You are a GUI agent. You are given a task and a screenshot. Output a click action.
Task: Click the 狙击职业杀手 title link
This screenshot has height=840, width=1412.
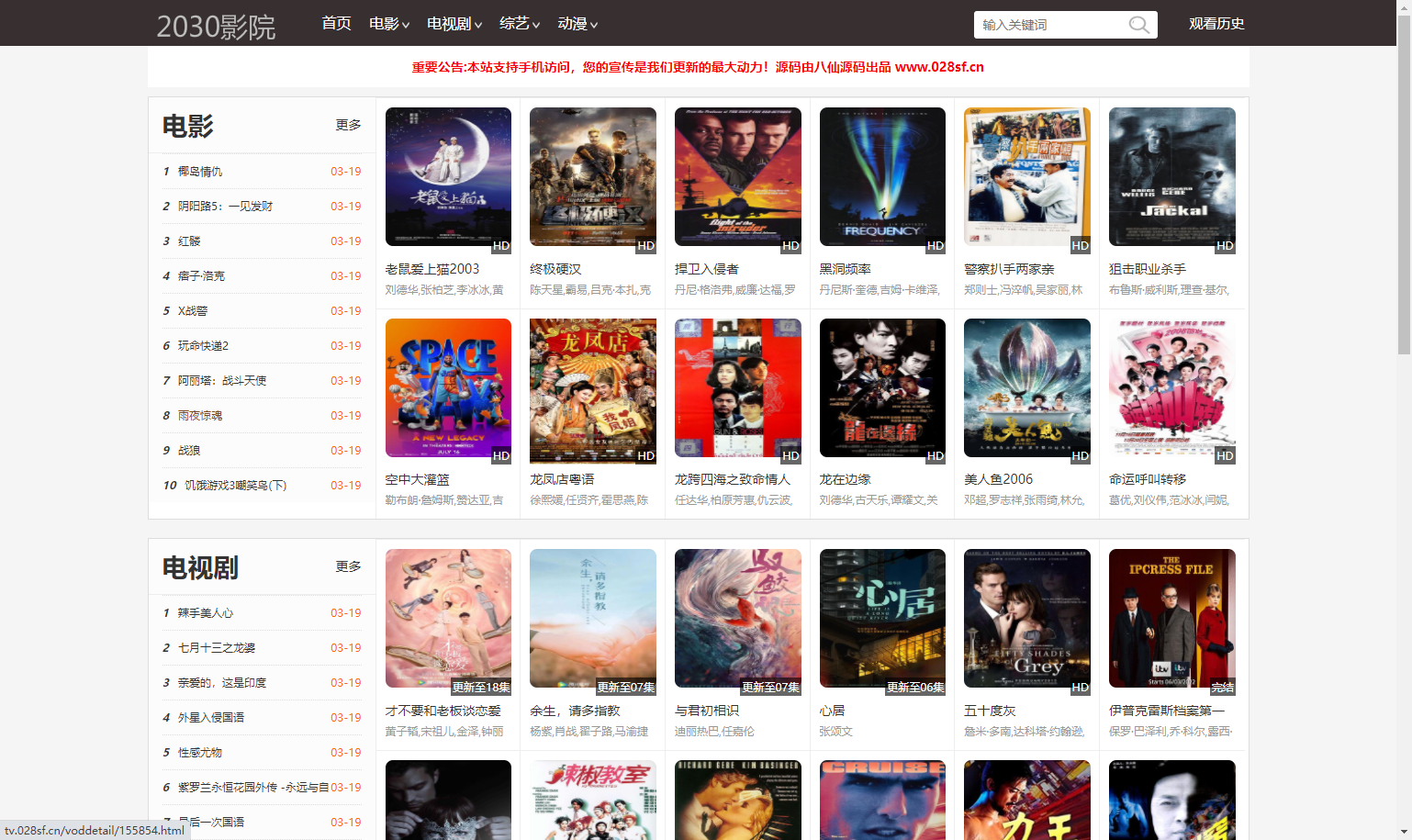point(1147,269)
